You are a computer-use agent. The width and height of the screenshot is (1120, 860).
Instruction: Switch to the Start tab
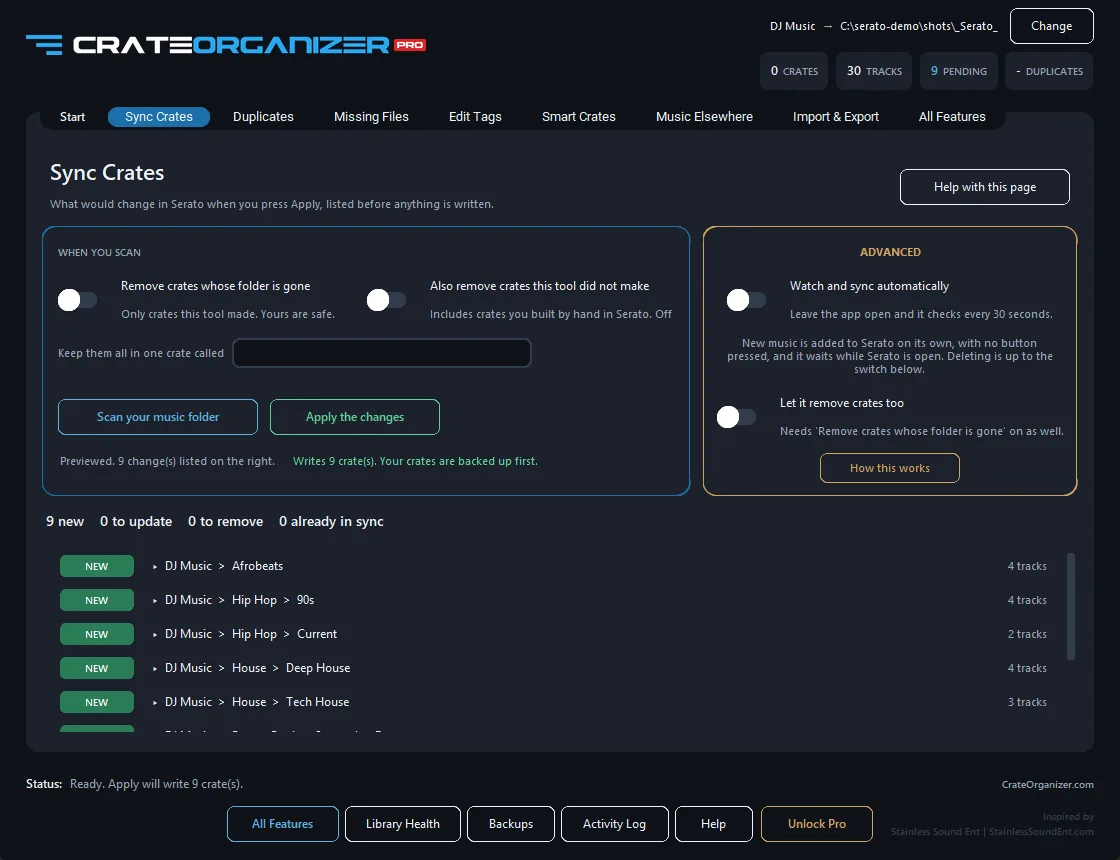pos(72,117)
